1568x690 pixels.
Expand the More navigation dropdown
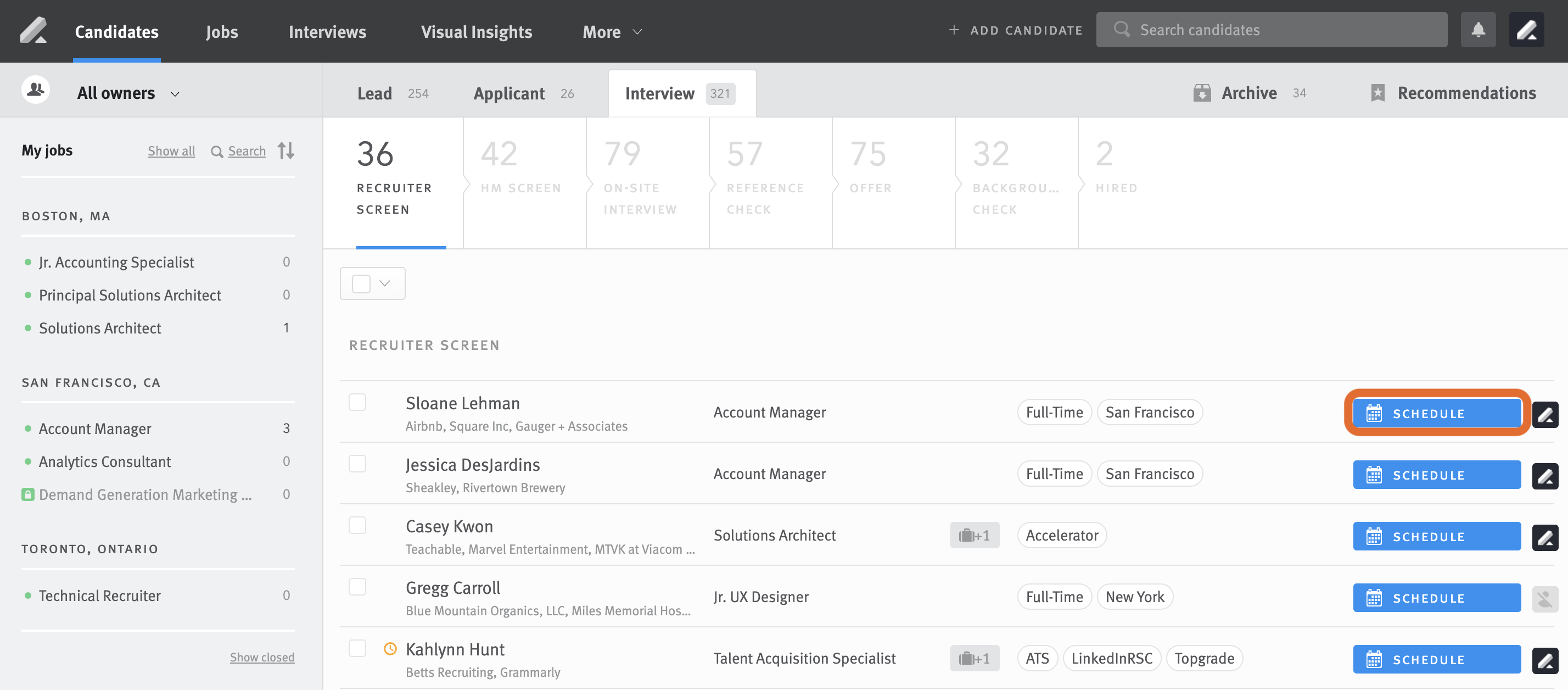611,31
